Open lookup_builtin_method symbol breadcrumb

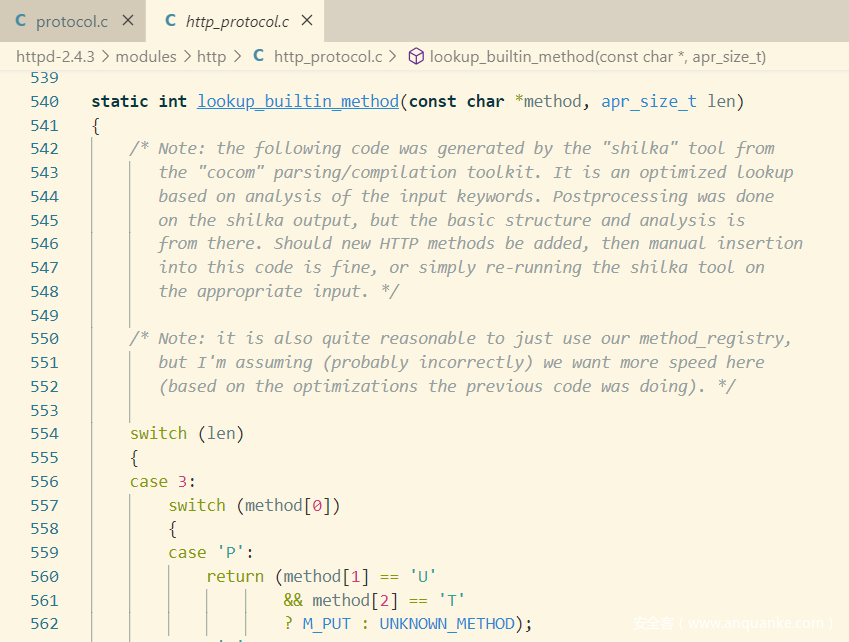tap(597, 56)
